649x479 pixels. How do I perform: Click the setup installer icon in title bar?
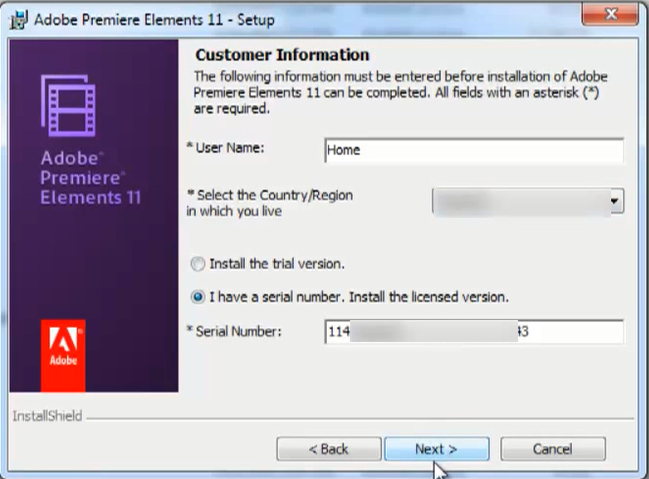(x=19, y=20)
